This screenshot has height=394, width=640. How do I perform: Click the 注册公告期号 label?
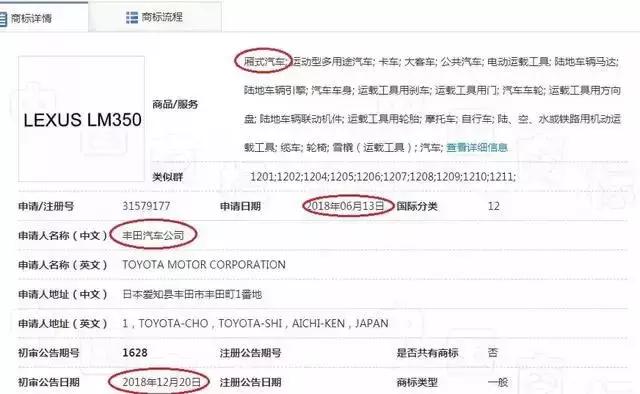click(250, 353)
